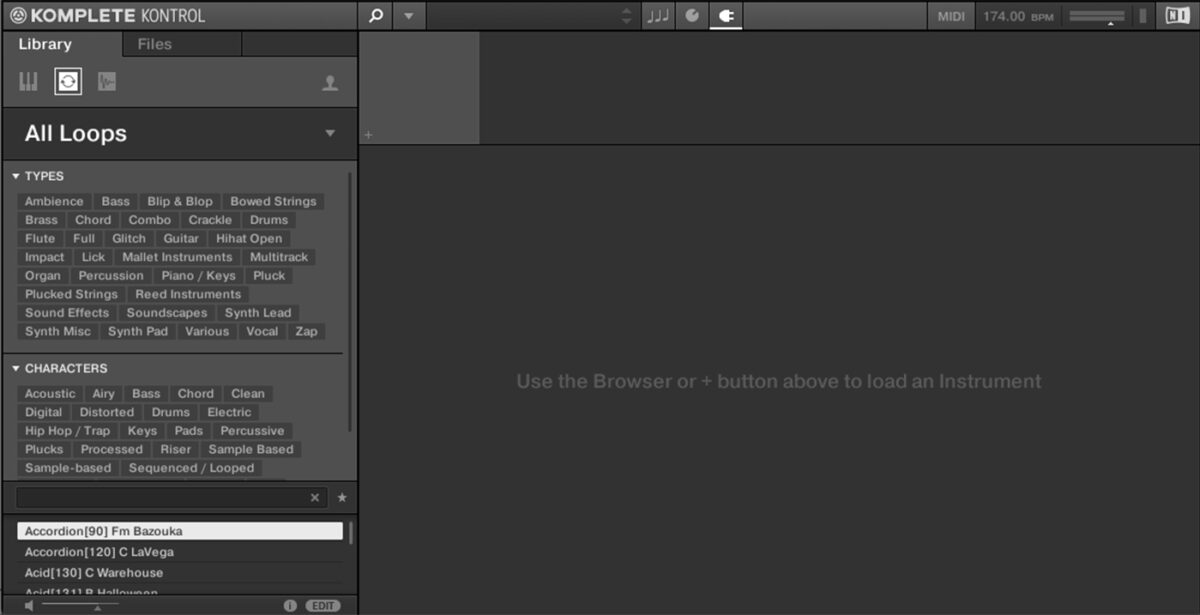Filter by the Distorted character tag
The width and height of the screenshot is (1200, 615).
[x=107, y=412]
